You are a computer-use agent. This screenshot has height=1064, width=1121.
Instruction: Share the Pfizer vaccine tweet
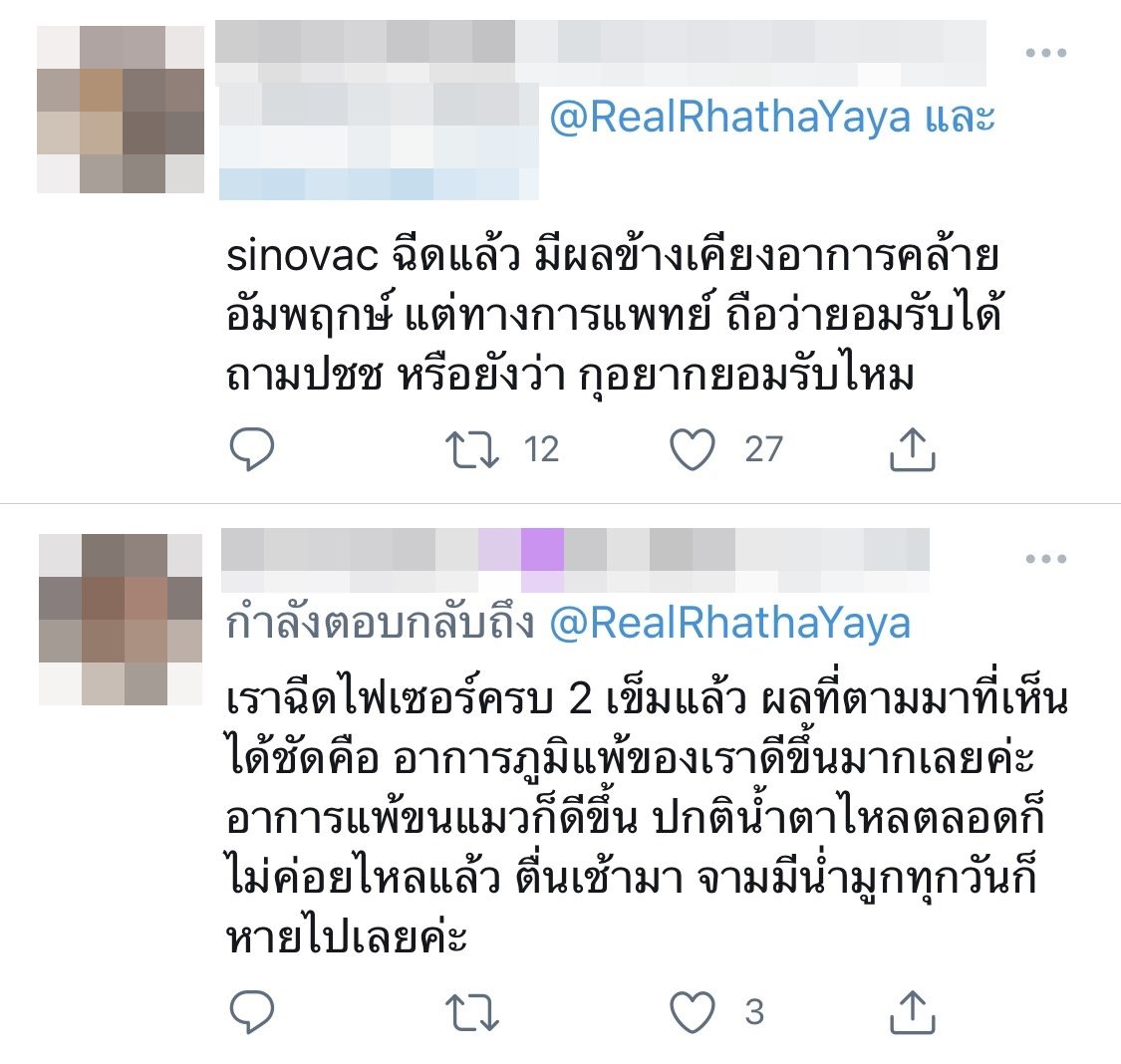912,1012
